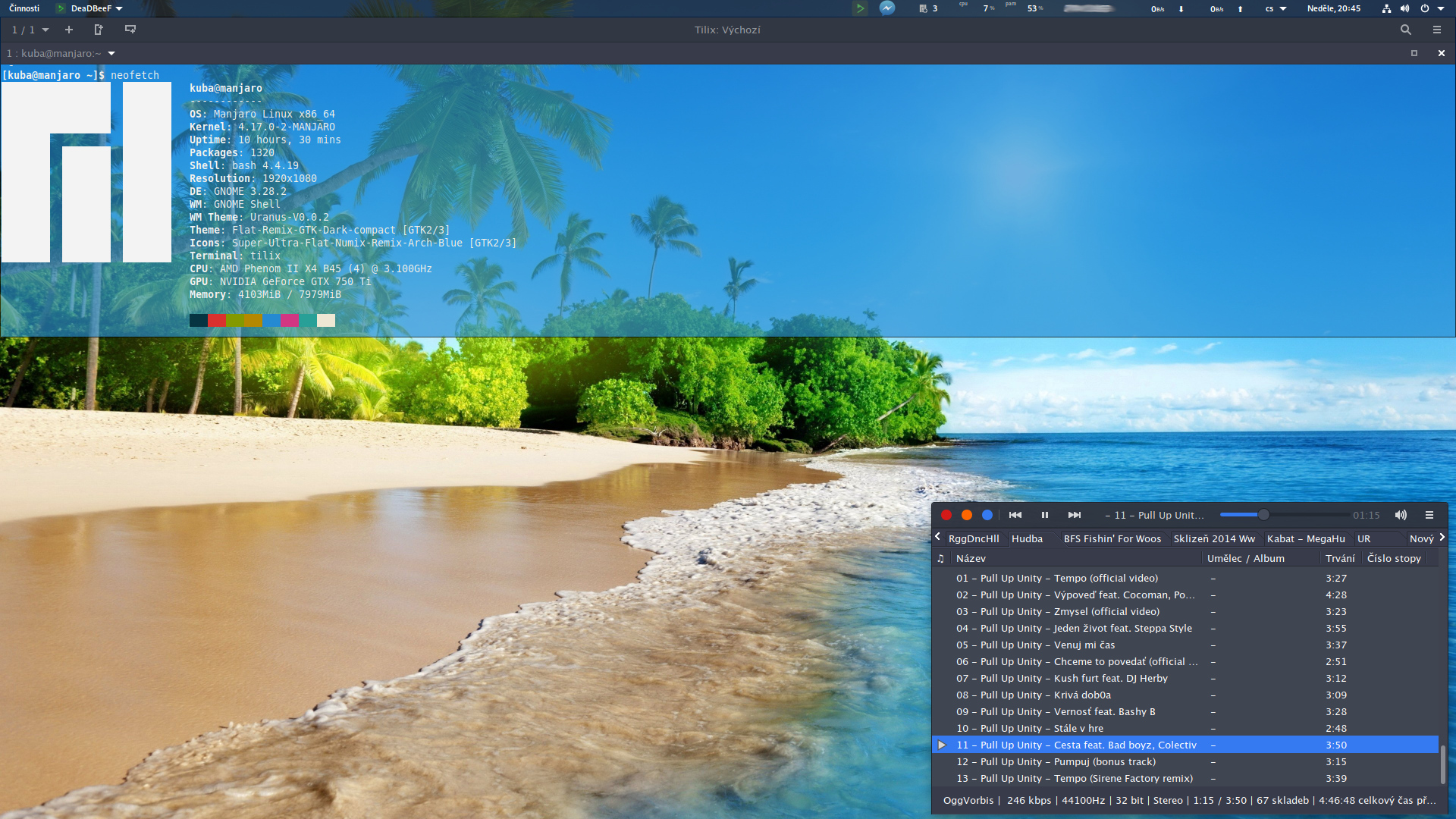Click the Messenger tray icon
1456x819 pixels.
click(887, 8)
